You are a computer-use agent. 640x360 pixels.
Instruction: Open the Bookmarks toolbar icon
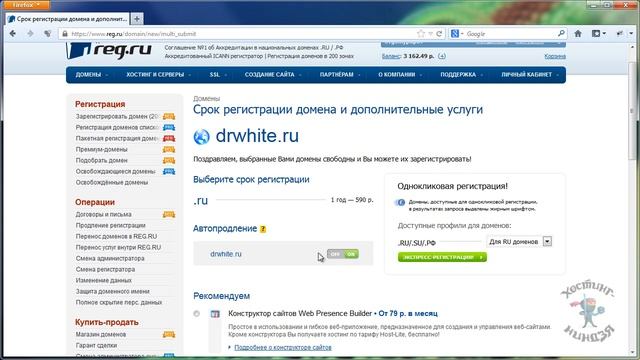(x=599, y=34)
